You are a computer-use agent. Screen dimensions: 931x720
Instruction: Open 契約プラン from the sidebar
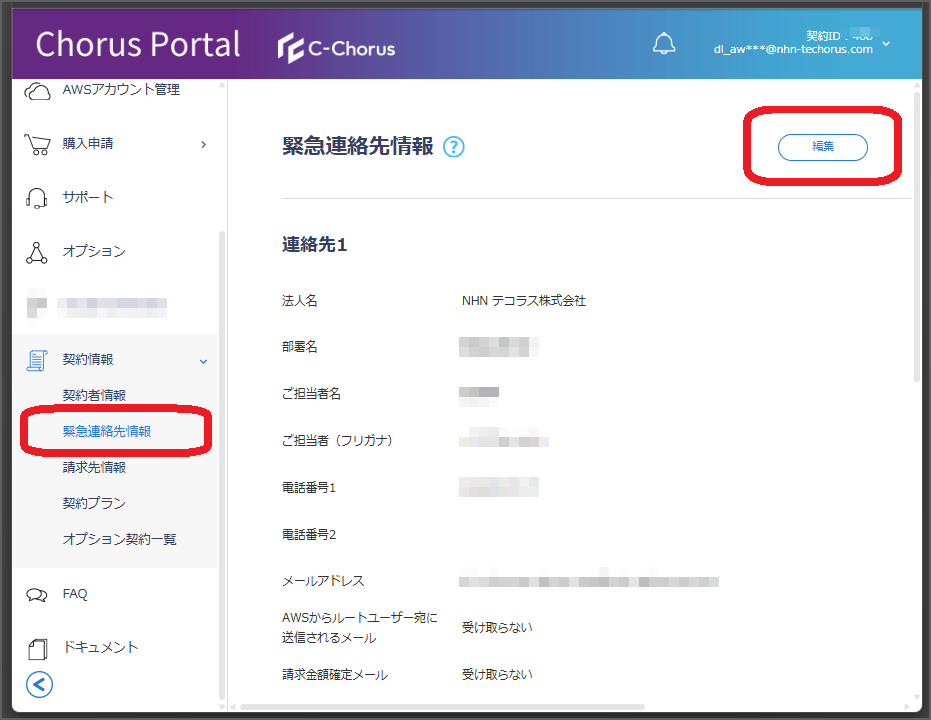click(x=94, y=503)
